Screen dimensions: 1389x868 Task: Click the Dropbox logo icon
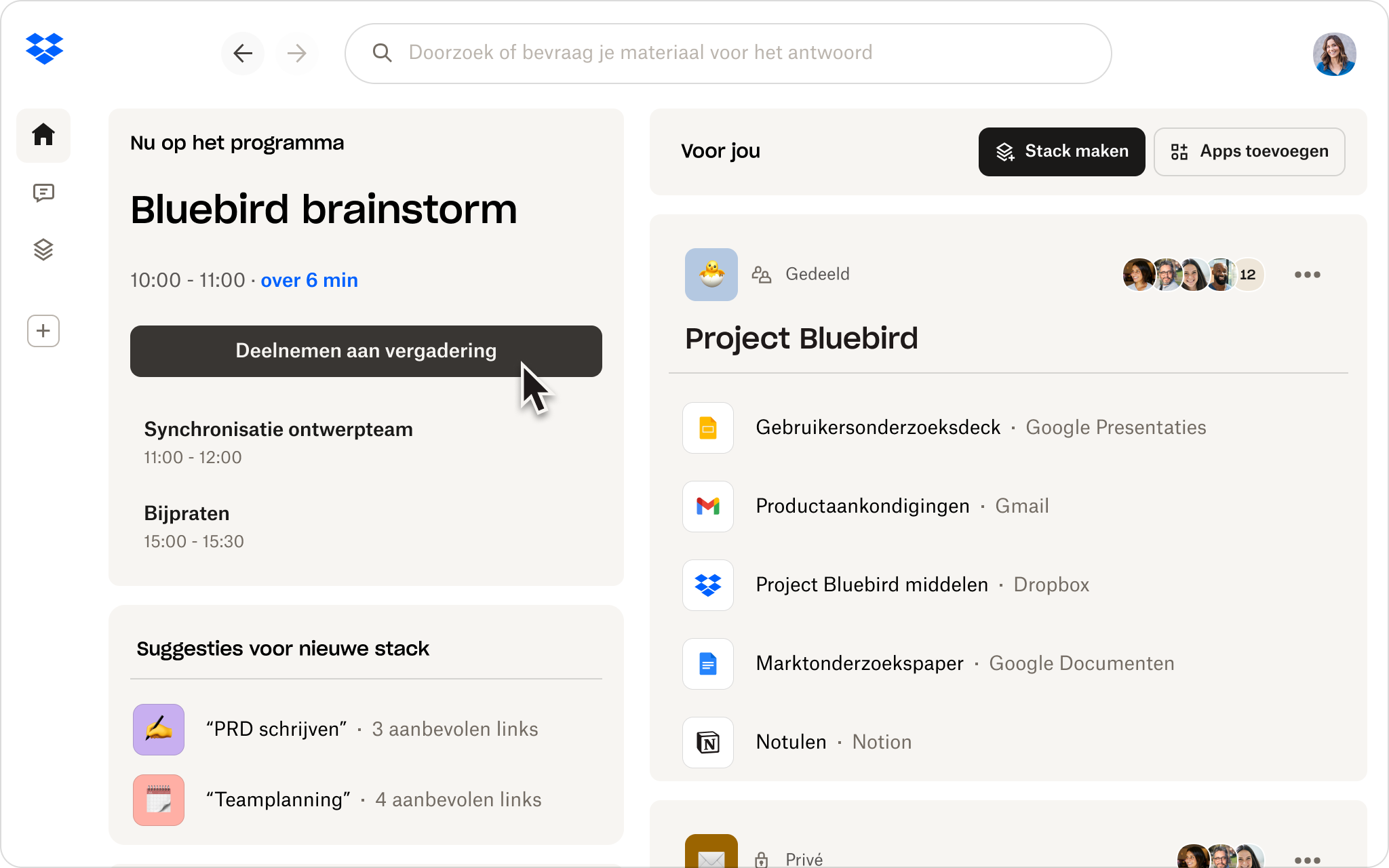(x=45, y=49)
